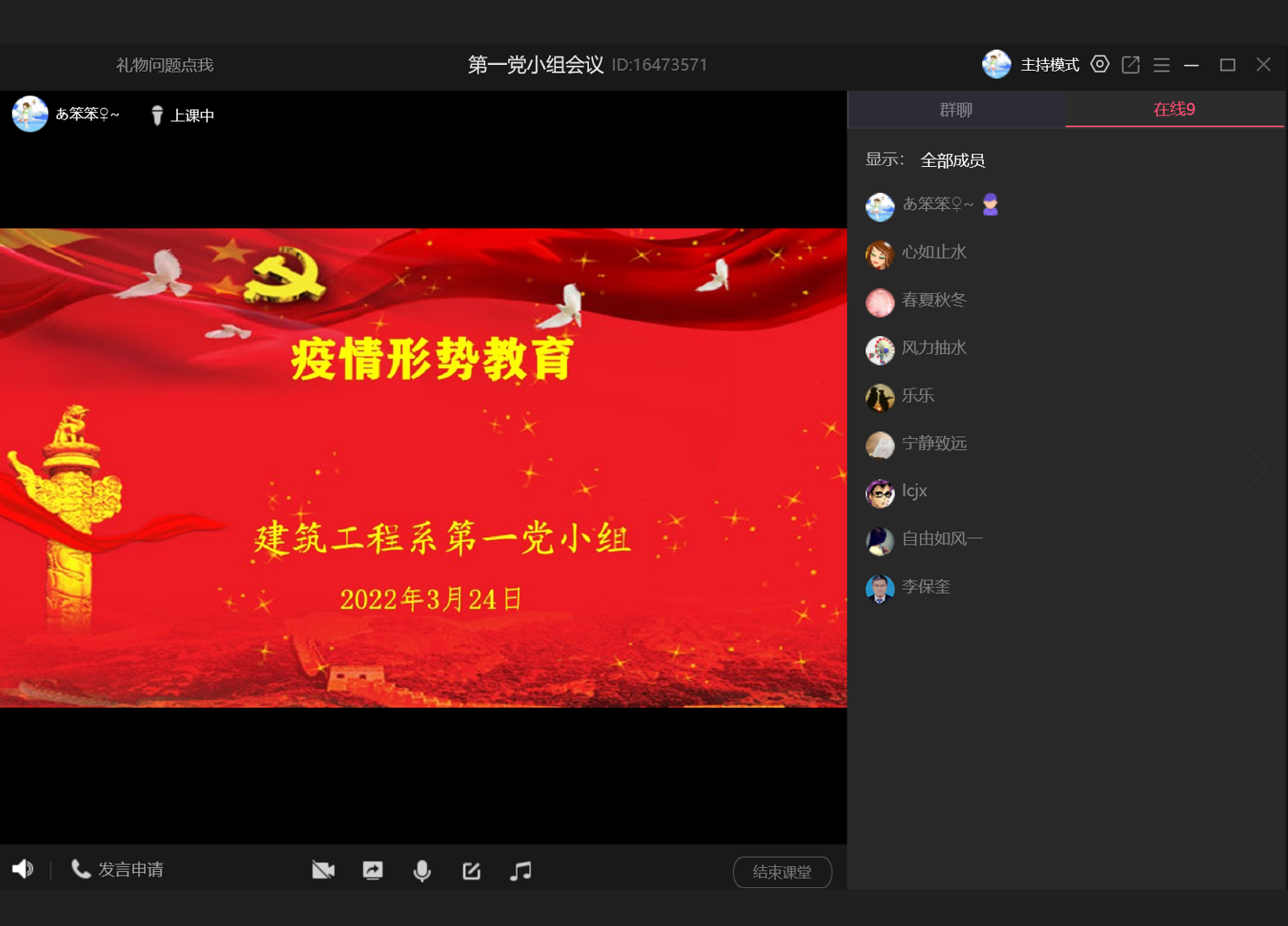Toggle the speaker volume icon

[x=23, y=869]
